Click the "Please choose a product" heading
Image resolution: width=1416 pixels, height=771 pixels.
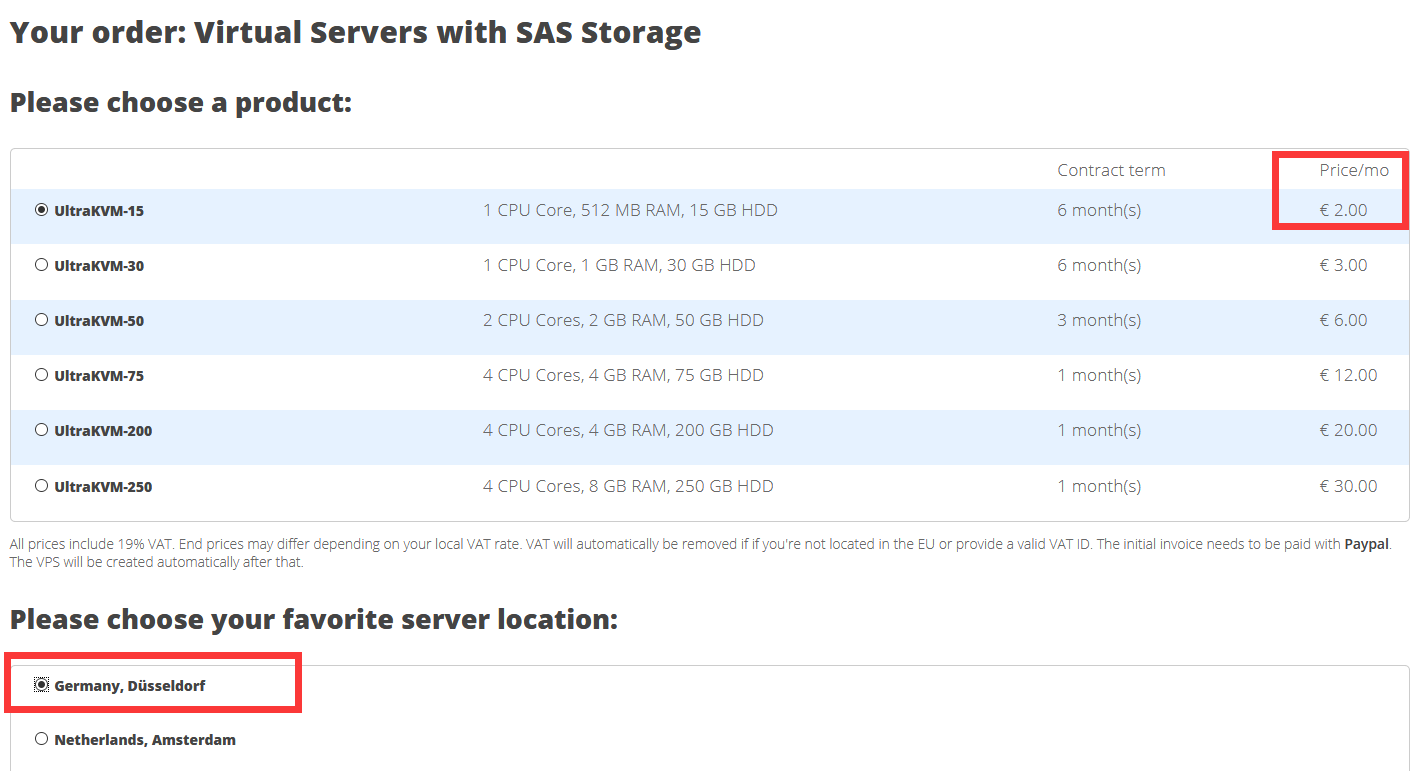click(181, 102)
